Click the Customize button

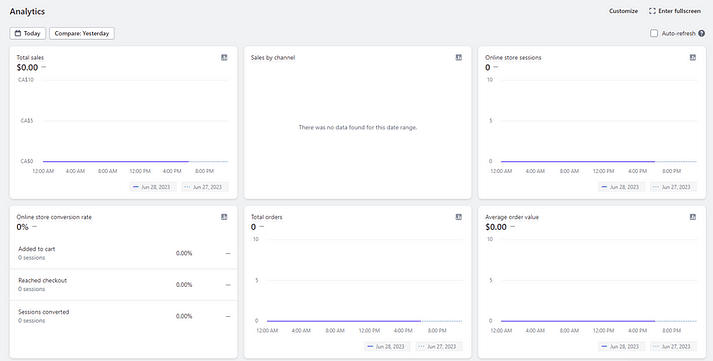(x=623, y=11)
